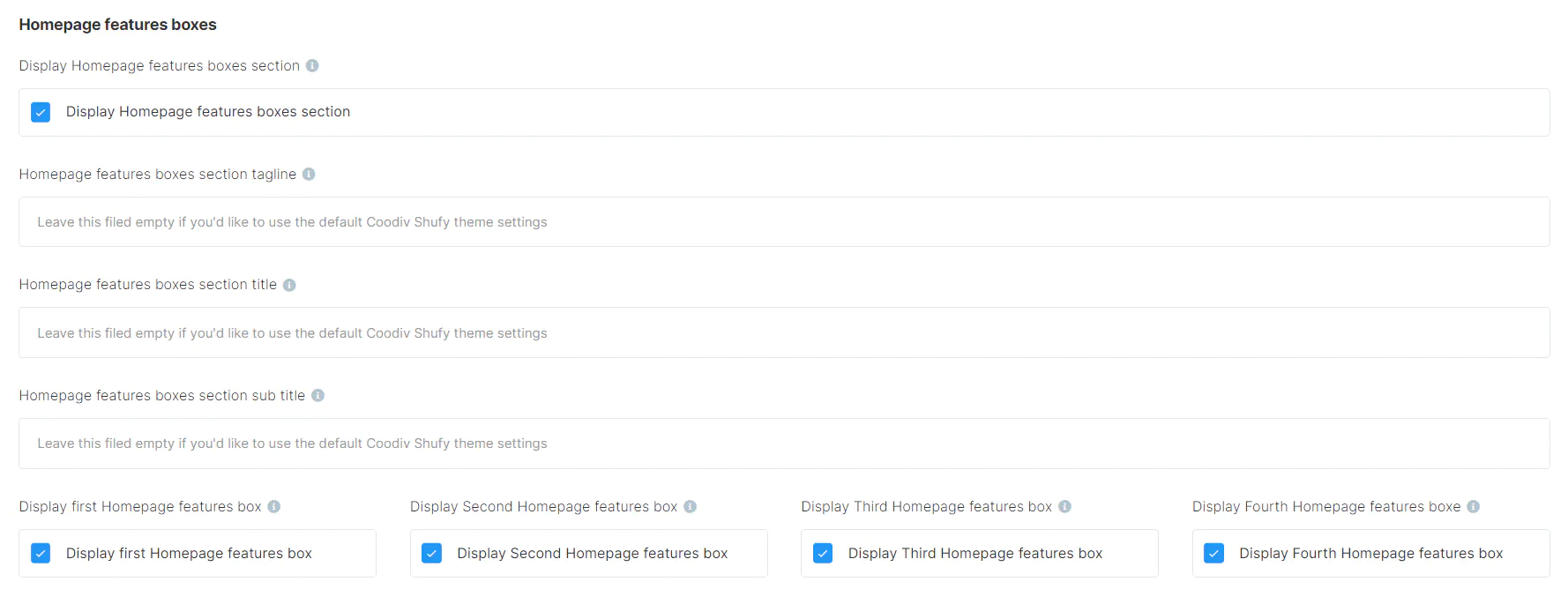Click info icon next to section title label
Screen dimensions: 1568x589
pyautogui.click(x=289, y=285)
